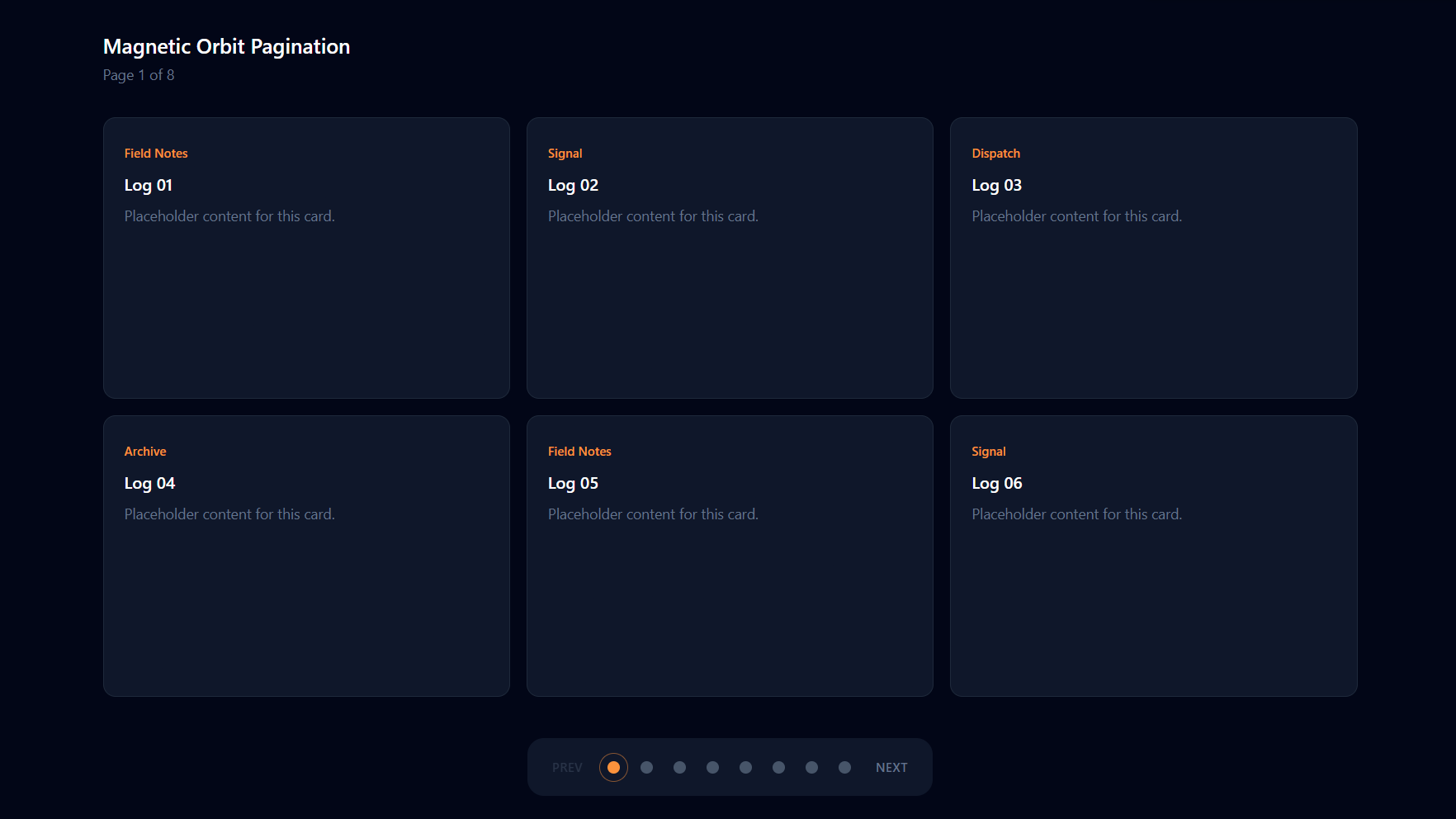Click the Field Notes label on Log 05

[x=579, y=452]
